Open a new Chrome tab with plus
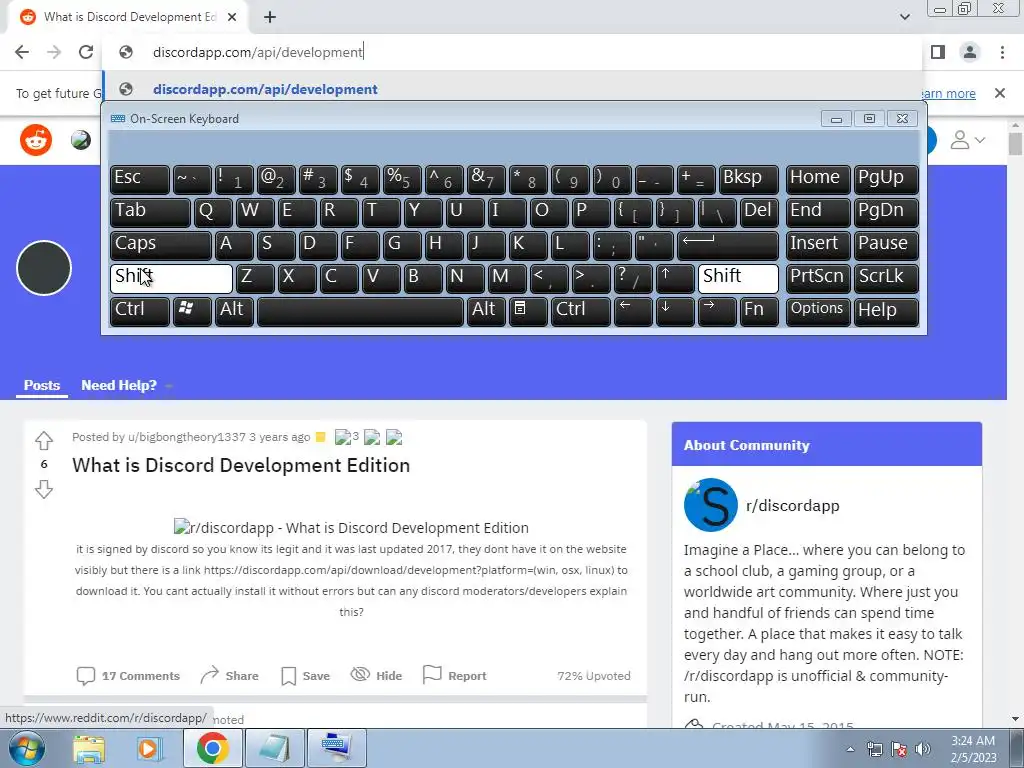 (x=270, y=18)
